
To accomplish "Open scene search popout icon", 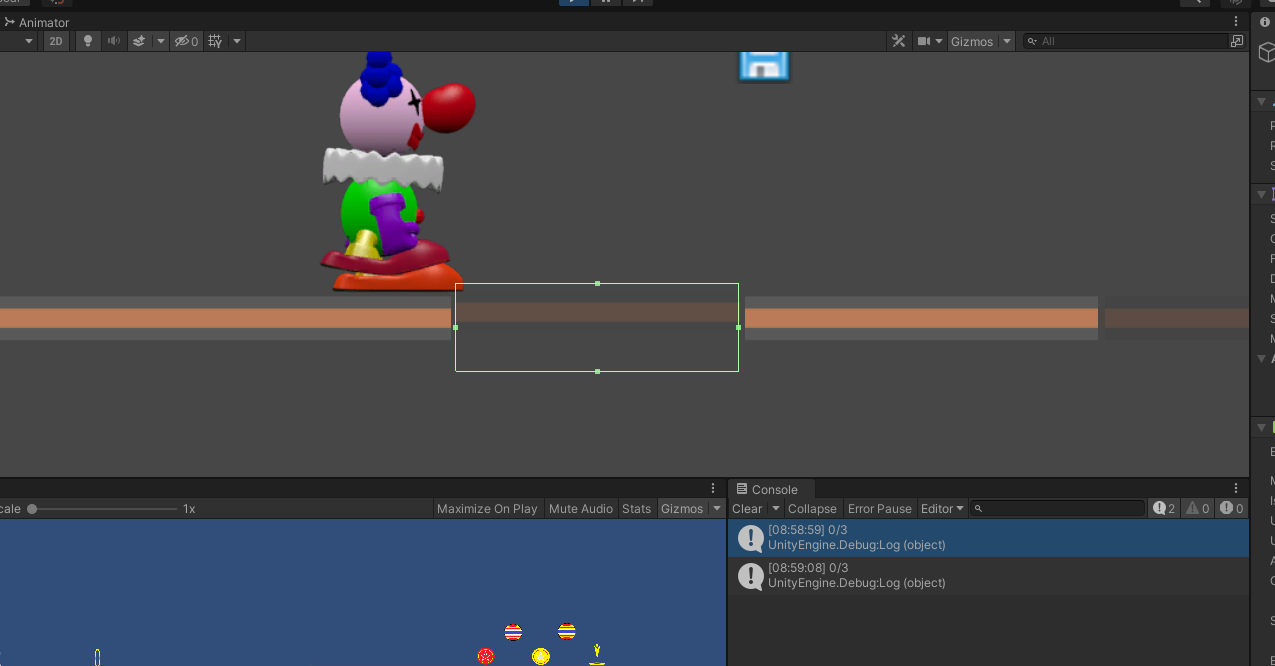I will [x=1237, y=41].
